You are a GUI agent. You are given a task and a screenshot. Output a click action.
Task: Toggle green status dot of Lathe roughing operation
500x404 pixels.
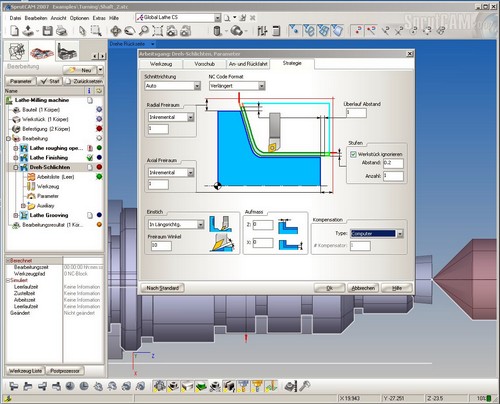pos(99,148)
